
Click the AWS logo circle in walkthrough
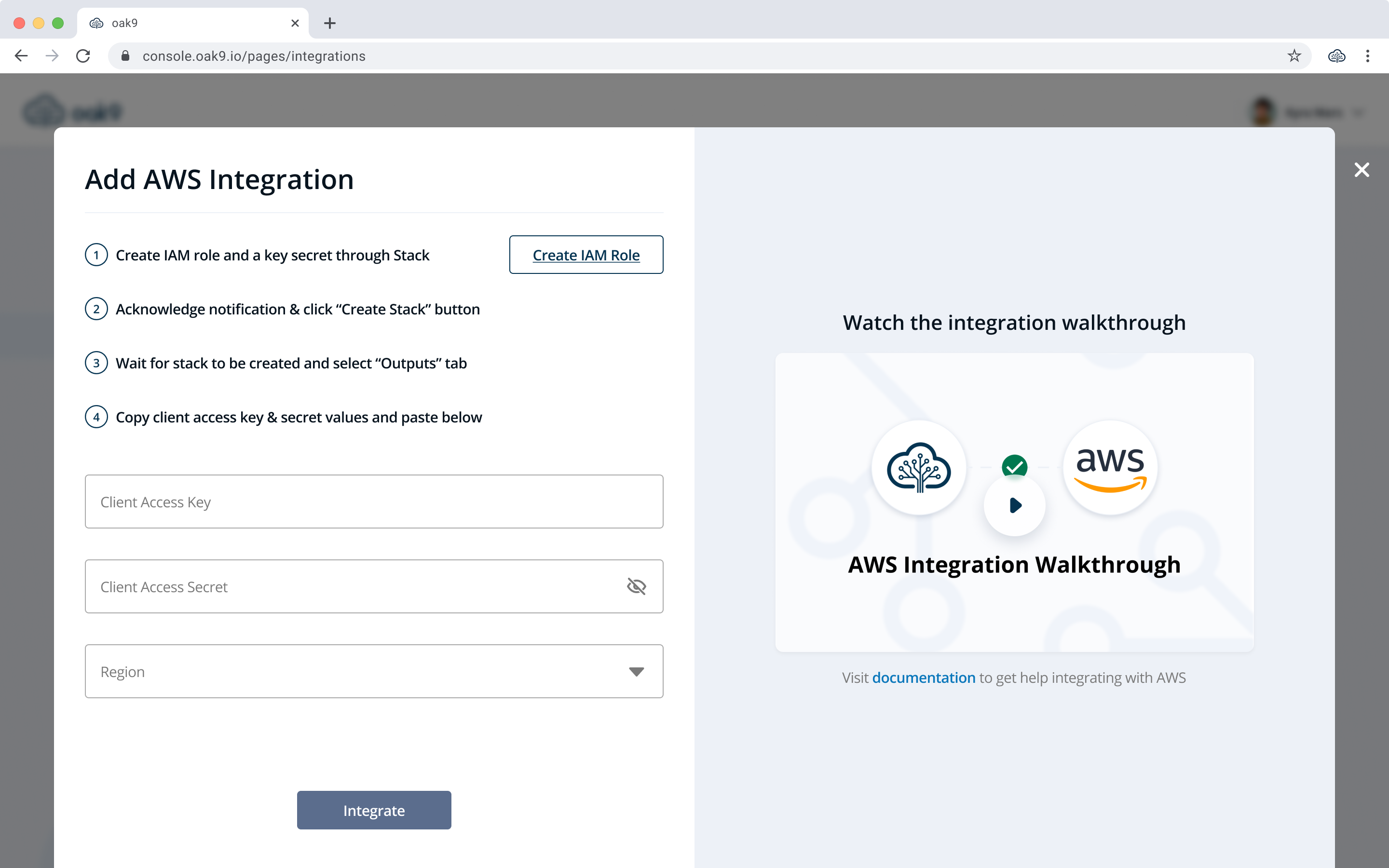point(1110,467)
